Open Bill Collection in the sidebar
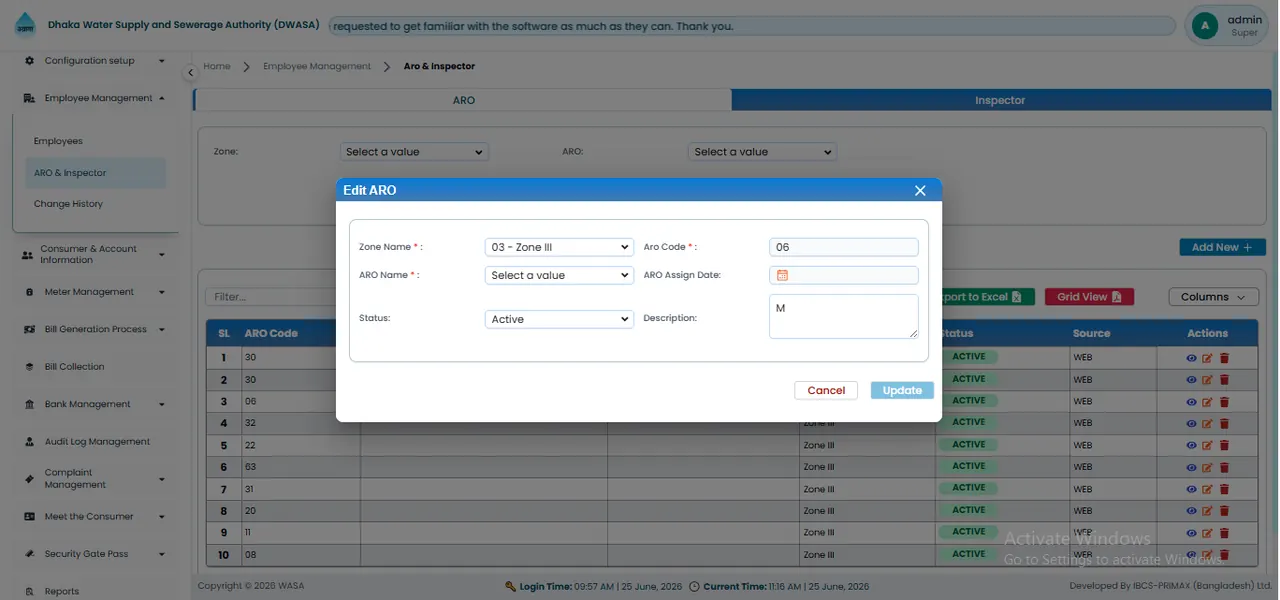 tap(74, 367)
